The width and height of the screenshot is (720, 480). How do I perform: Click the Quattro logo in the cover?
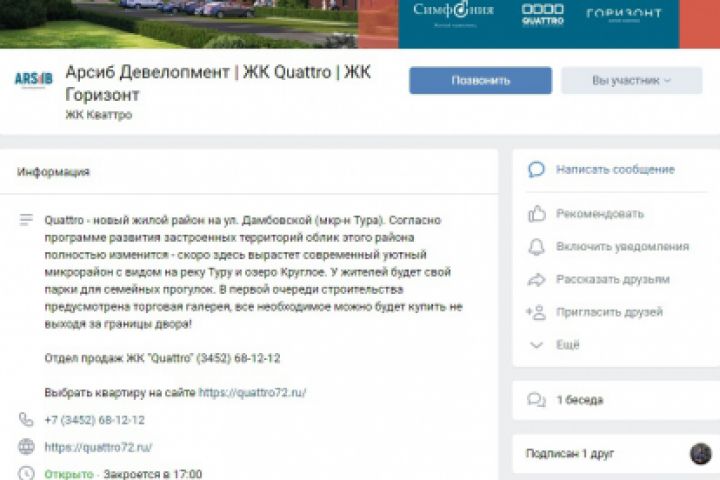[x=543, y=14]
